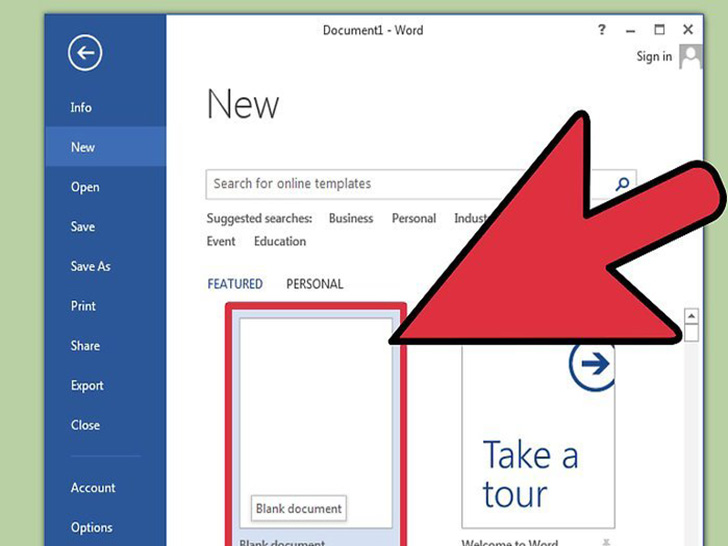Screen dimensions: 728x546
Task: Choose Save As in sidebar
Action: pos(91,266)
